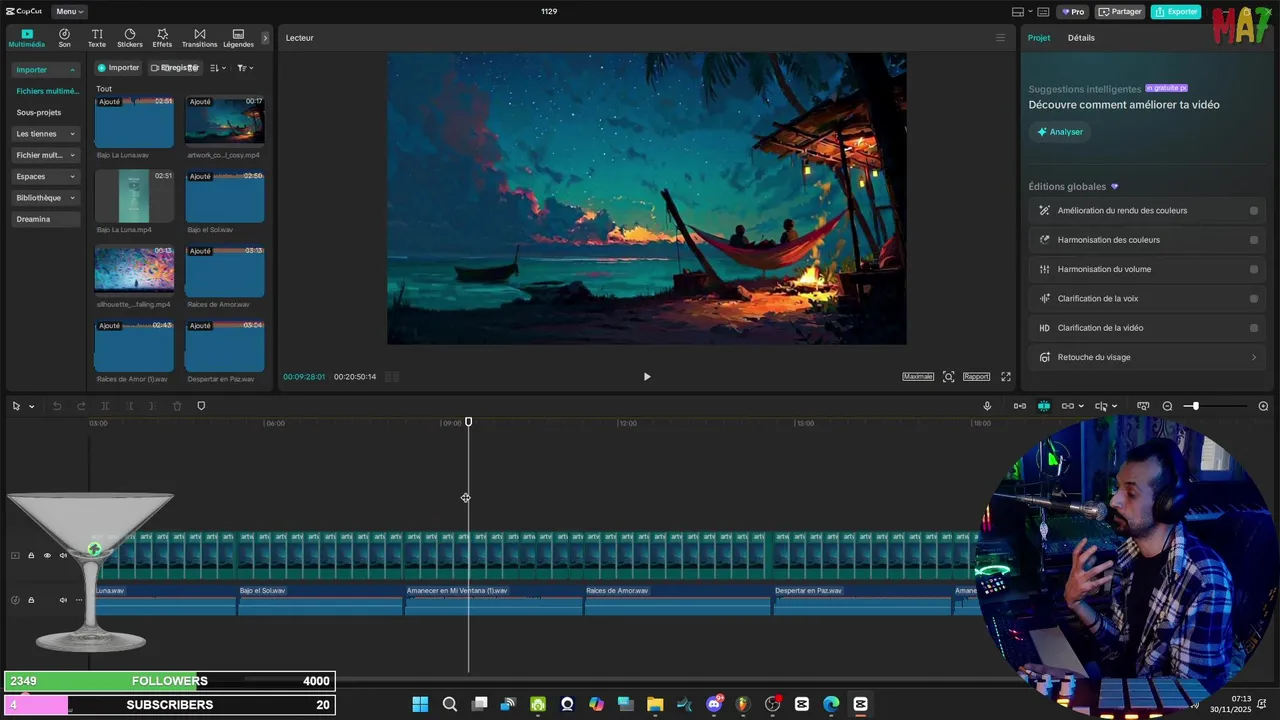Mute the video track
The image size is (1280, 720).
[x=63, y=556]
